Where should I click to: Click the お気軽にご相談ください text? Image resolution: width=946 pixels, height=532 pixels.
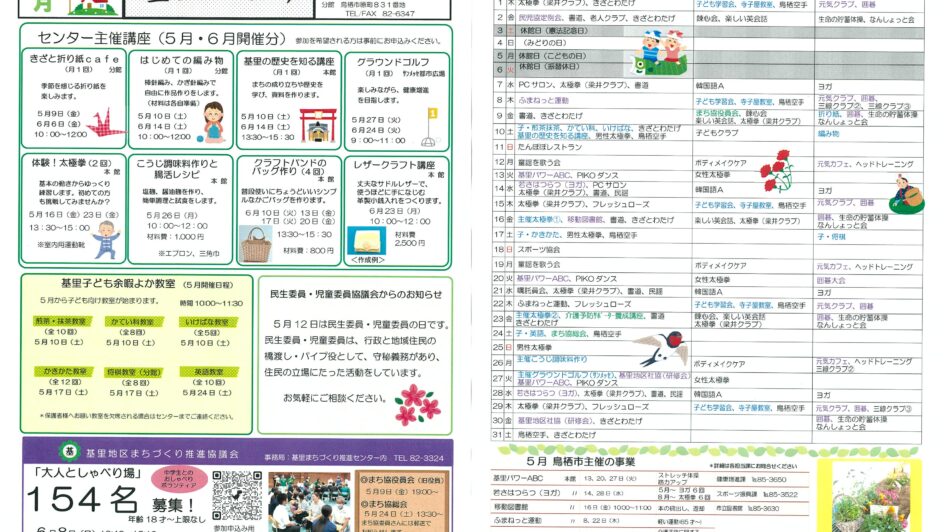(335, 398)
